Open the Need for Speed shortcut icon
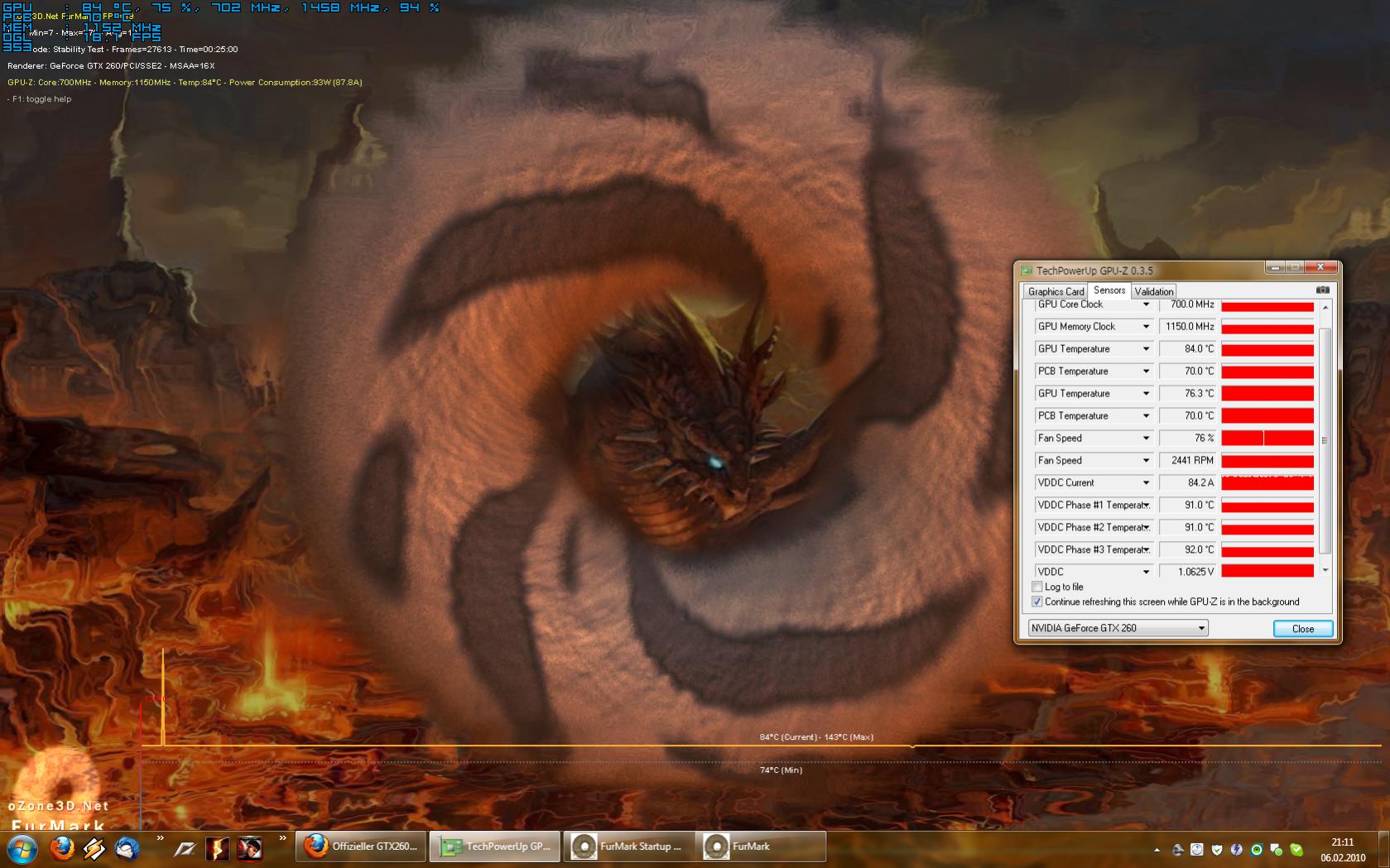Screen dimensions: 1390x868 [x=184, y=848]
